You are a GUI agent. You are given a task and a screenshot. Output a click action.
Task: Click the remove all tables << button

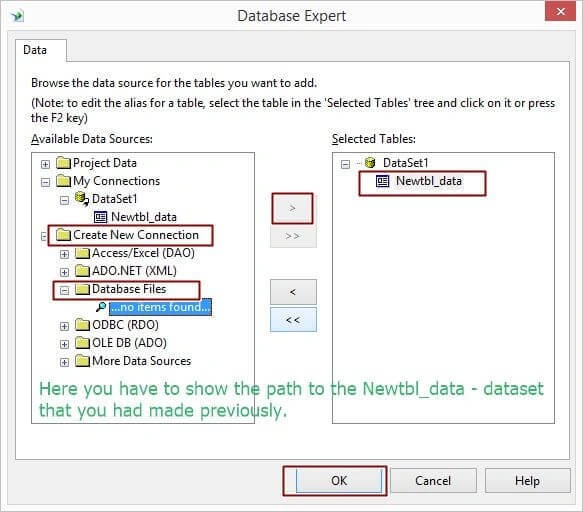[x=293, y=320]
